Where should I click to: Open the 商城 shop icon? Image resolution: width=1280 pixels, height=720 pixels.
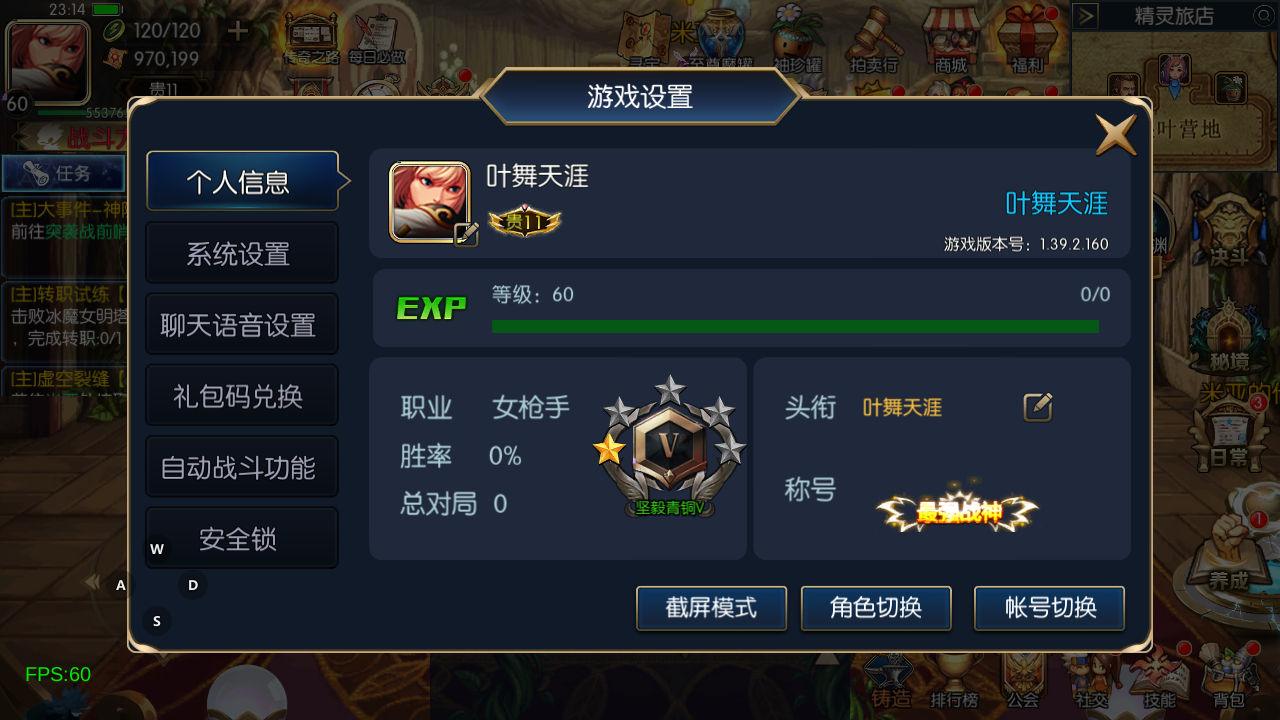[950, 42]
